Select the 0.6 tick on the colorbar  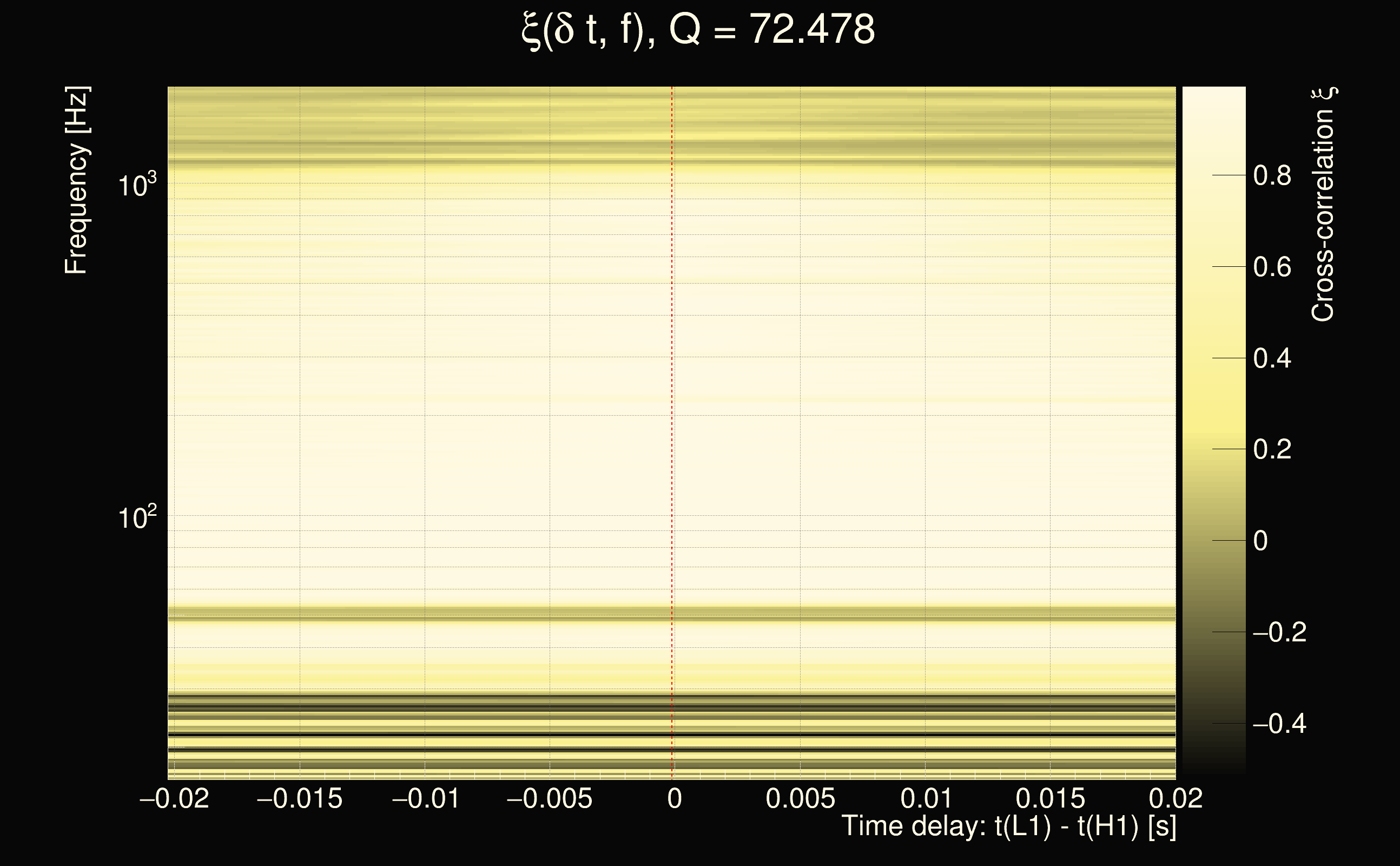(x=1272, y=267)
